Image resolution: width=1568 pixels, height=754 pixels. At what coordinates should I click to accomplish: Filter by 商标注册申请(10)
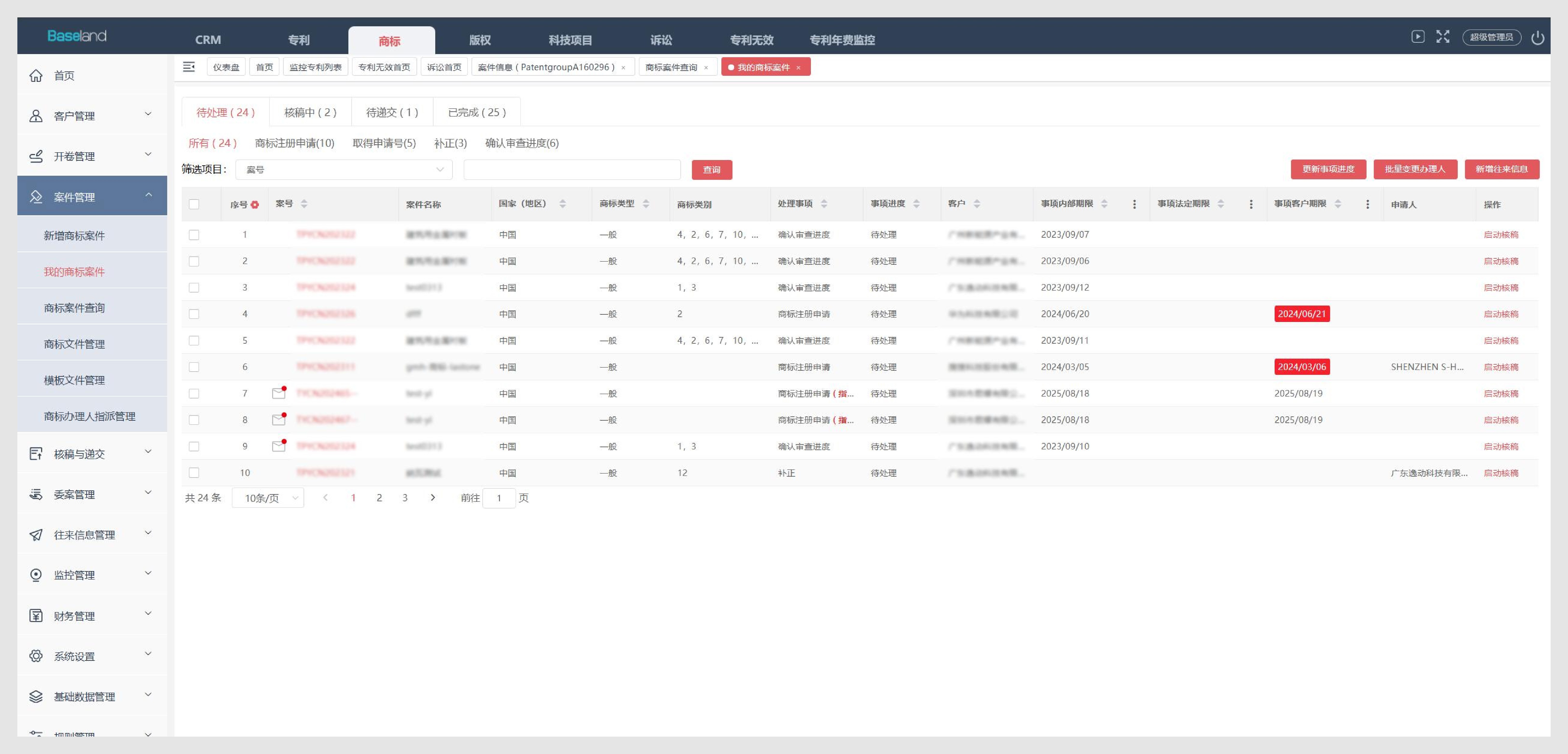pos(295,143)
